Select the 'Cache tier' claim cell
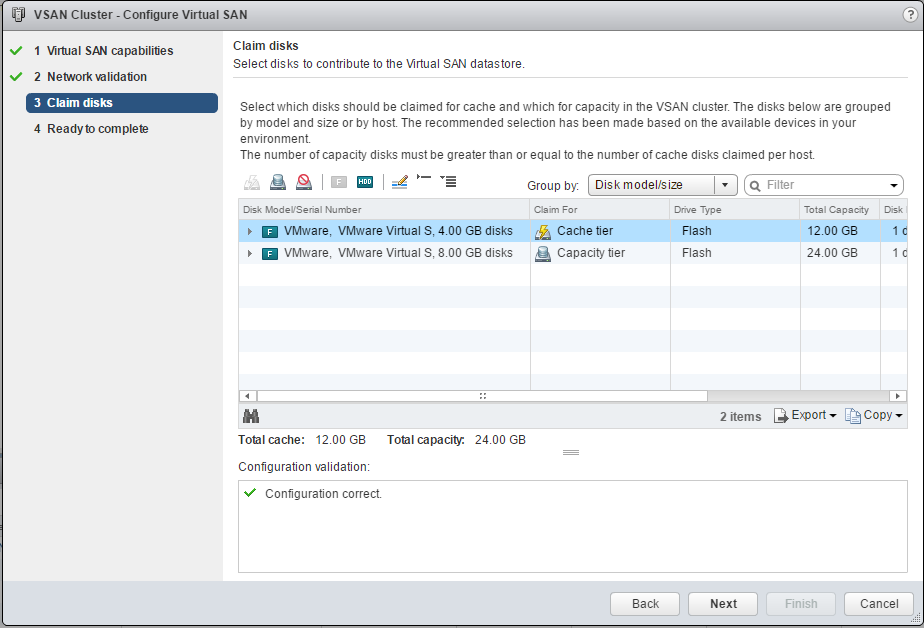This screenshot has height=628, width=924. coord(600,231)
